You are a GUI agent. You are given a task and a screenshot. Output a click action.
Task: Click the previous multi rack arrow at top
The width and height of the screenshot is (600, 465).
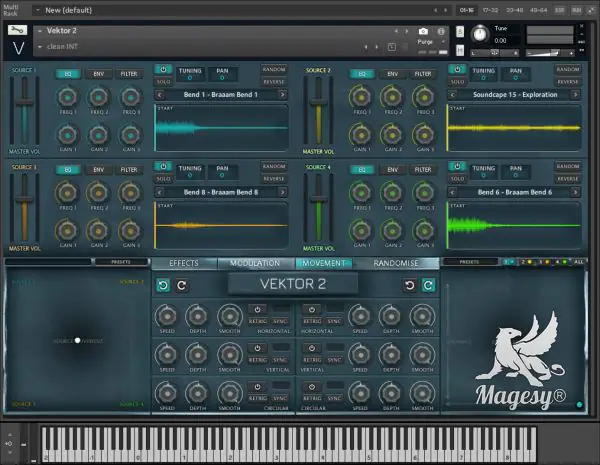click(435, 10)
